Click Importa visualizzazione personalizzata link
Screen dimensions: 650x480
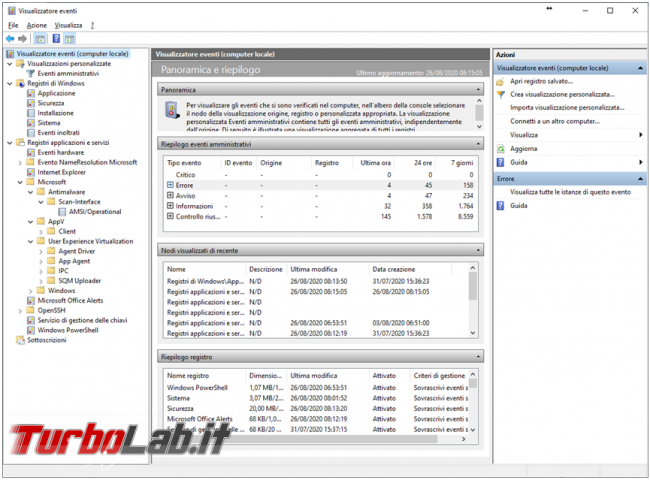(x=567, y=108)
